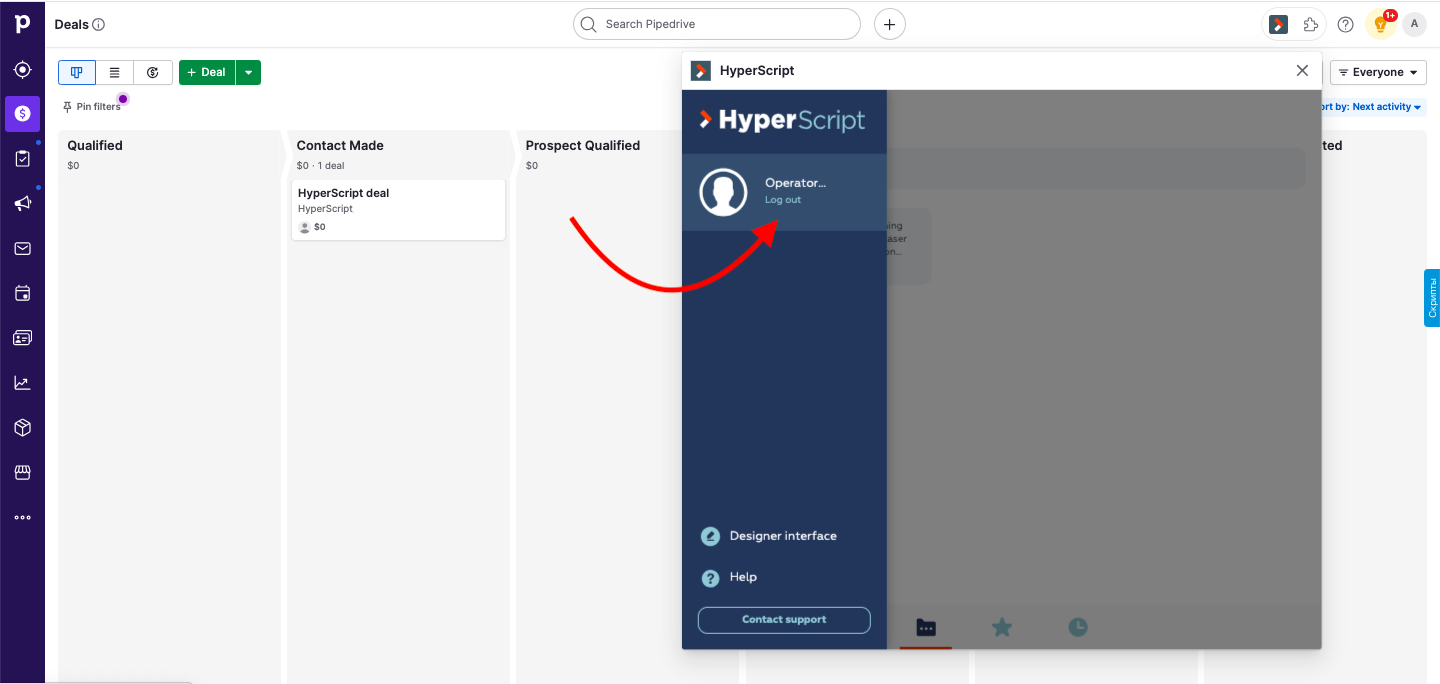
Task: Open the Contacts card icon
Action: coord(22,338)
